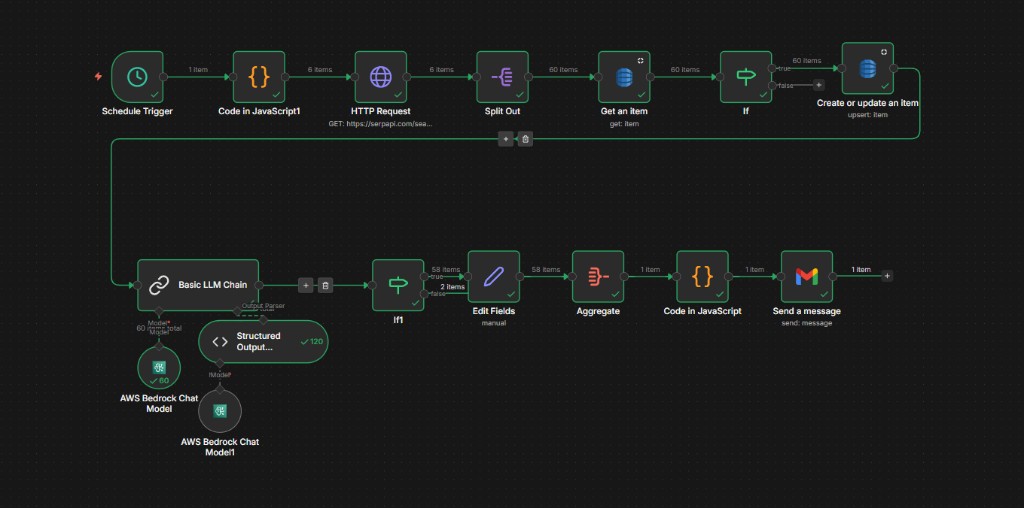Open the AWS Bedrock Chat Model1 node

tap(220, 411)
